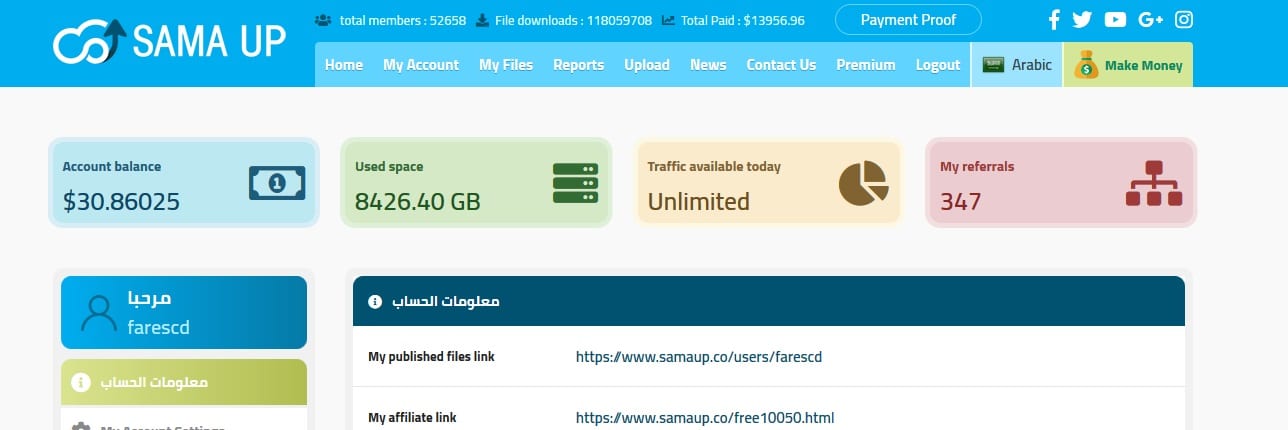Open the published files link for farescd

699,357
